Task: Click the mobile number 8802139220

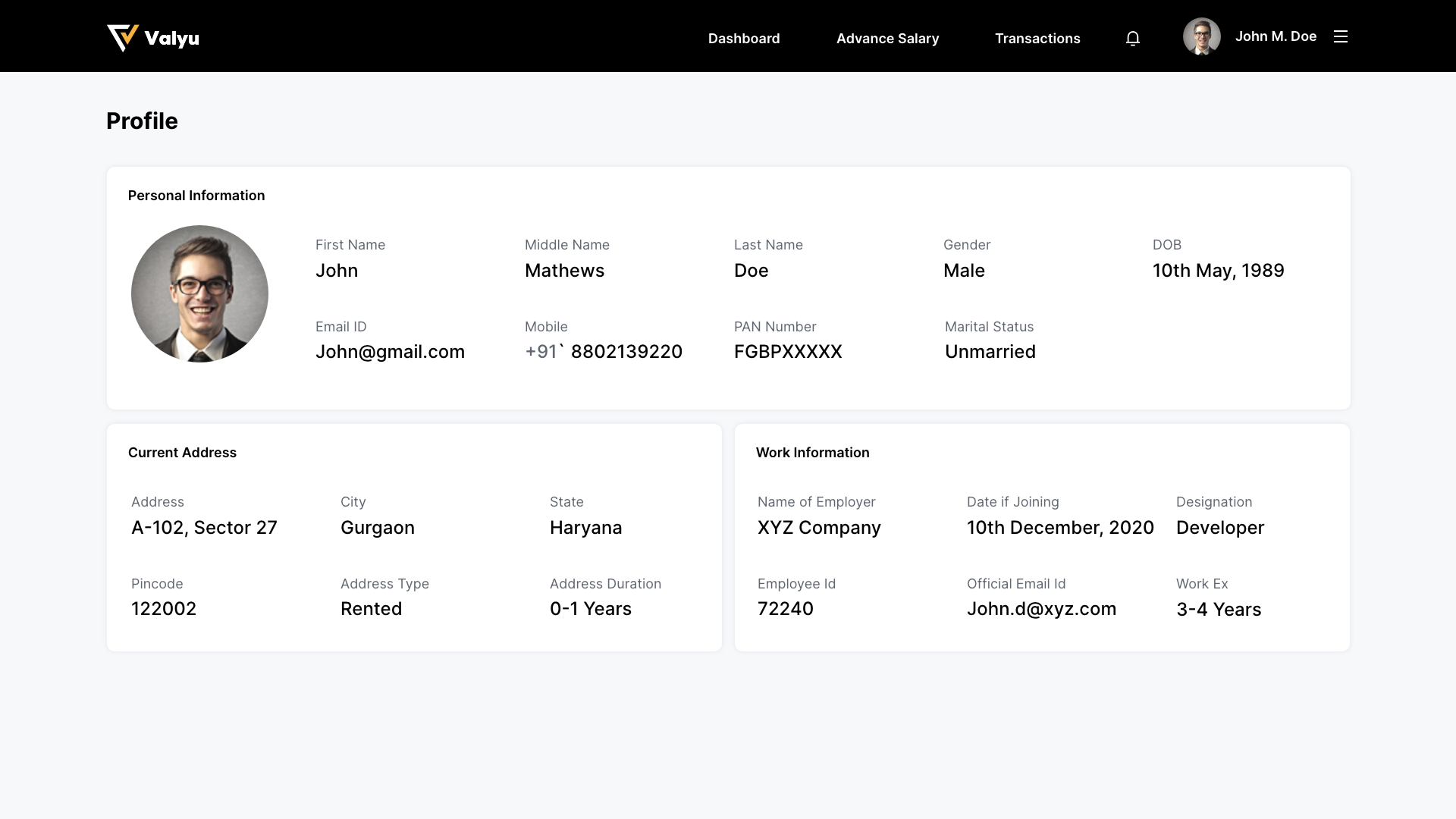Action: coord(626,352)
